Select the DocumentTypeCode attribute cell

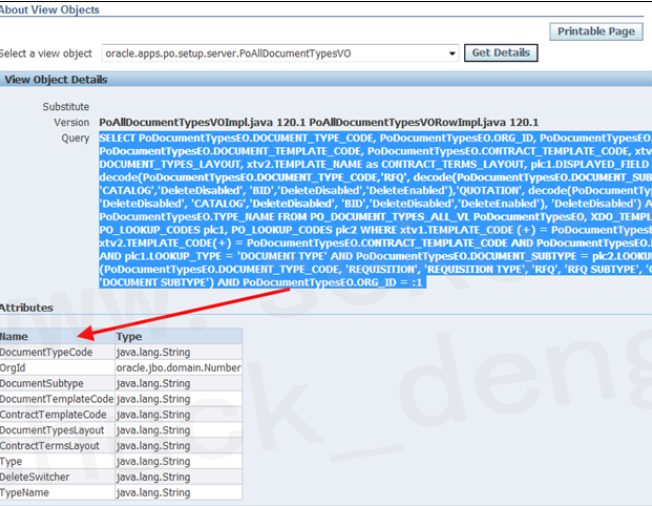click(57, 352)
